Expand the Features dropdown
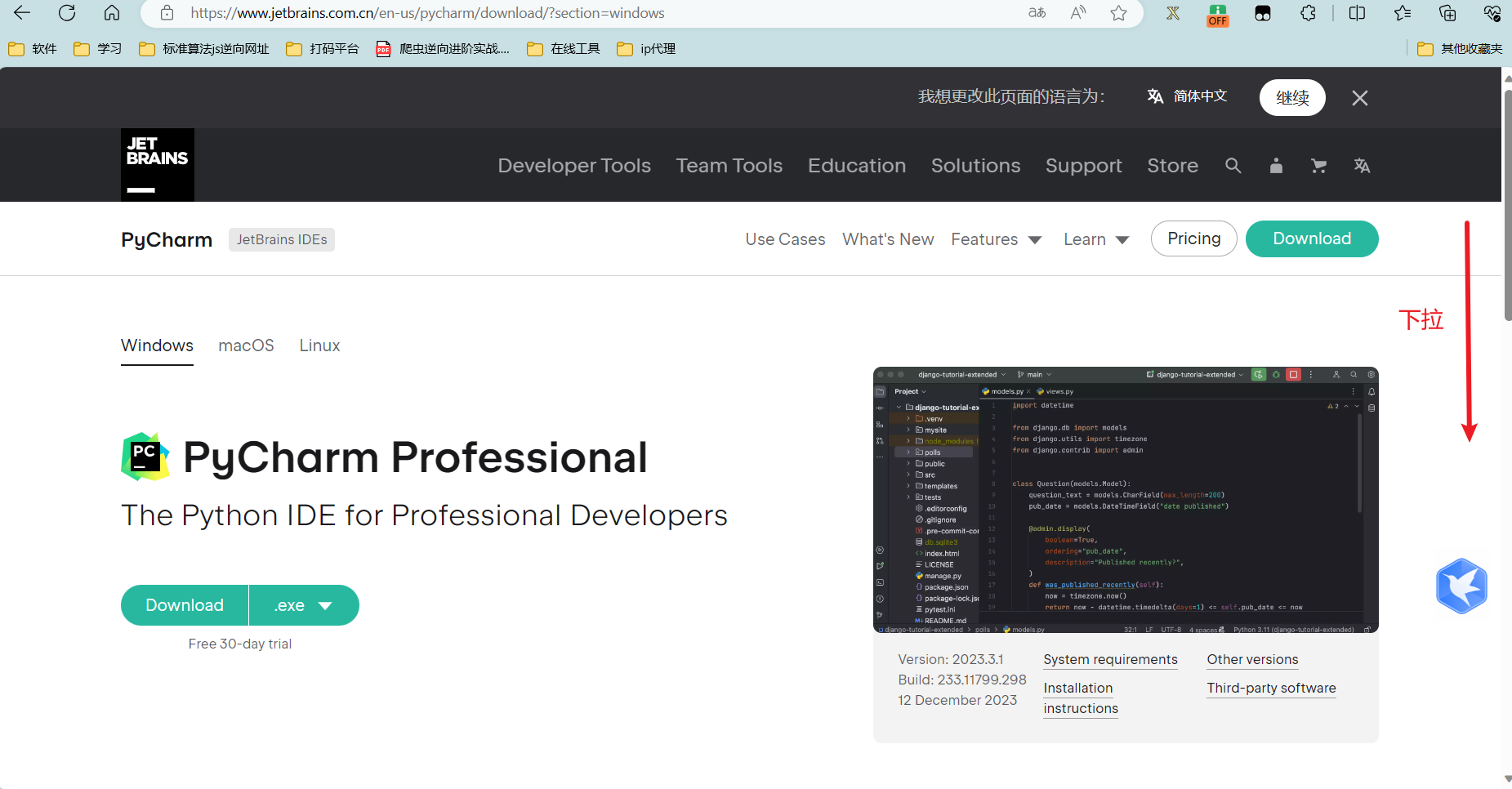The width and height of the screenshot is (1512, 789). click(x=996, y=239)
